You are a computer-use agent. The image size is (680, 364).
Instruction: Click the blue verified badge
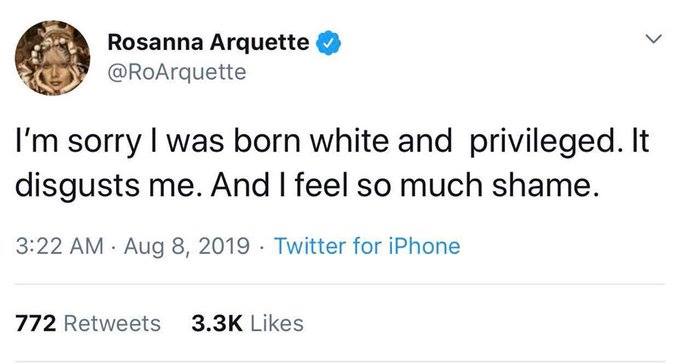(330, 43)
